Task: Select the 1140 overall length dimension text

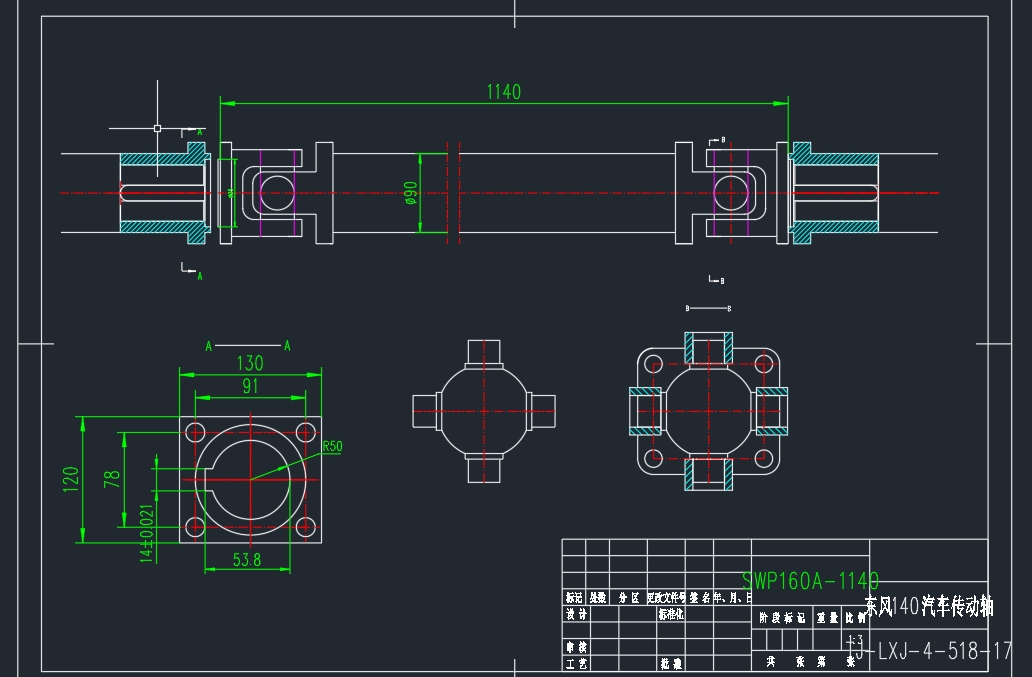Action: 503,91
